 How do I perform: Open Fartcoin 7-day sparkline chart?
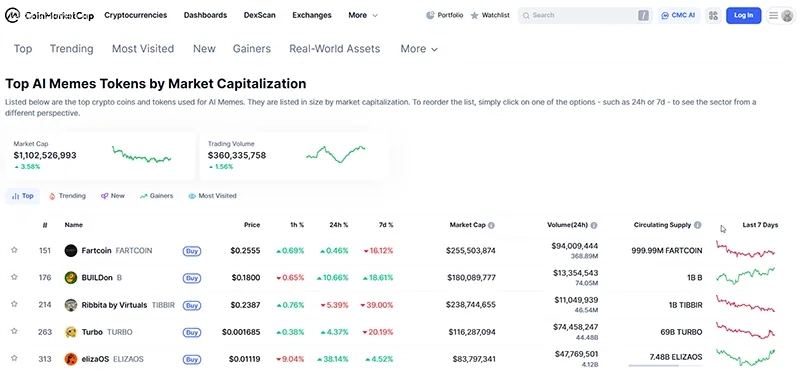pos(745,250)
